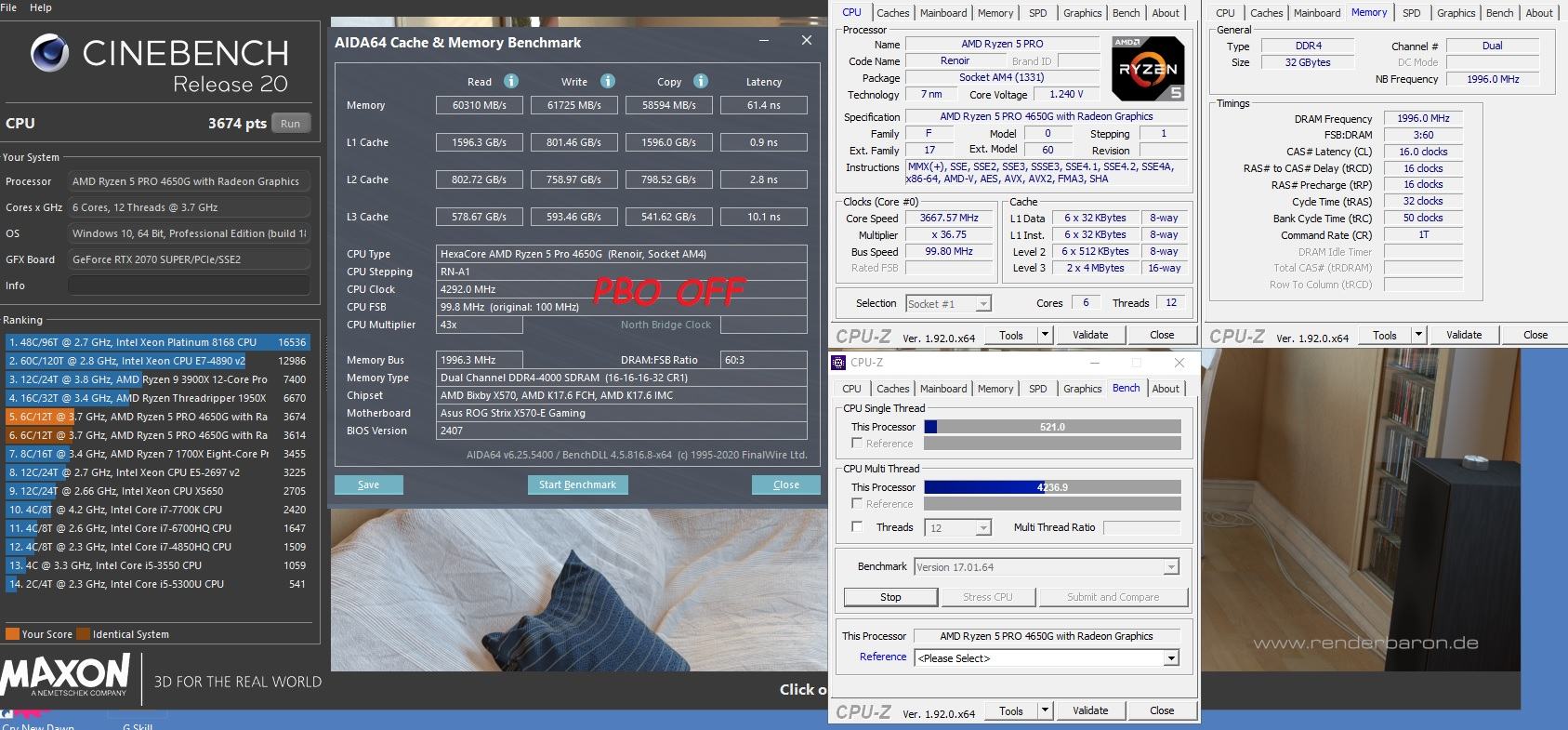Switch to Graphics tab in CPU-Z Bench window
This screenshot has width=1568, height=730.
coord(1082,389)
